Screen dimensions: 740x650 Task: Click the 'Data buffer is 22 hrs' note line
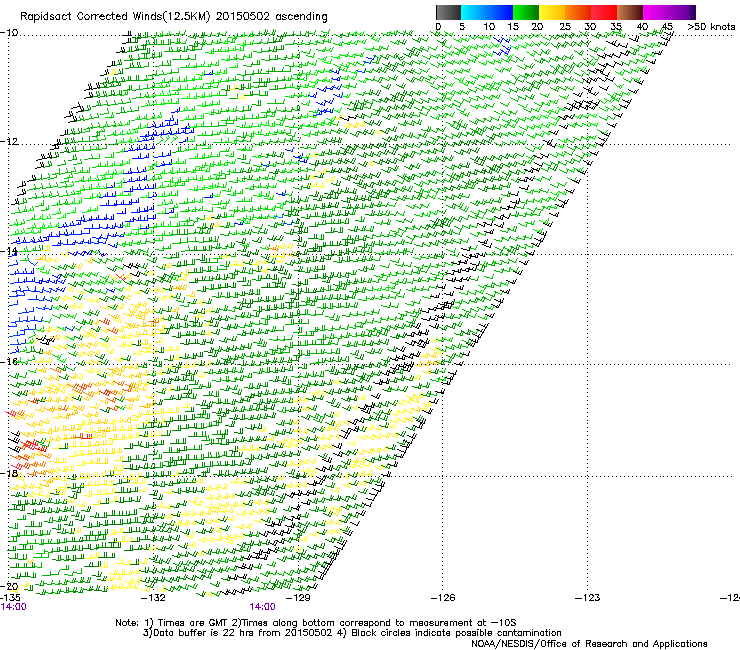coord(352,633)
